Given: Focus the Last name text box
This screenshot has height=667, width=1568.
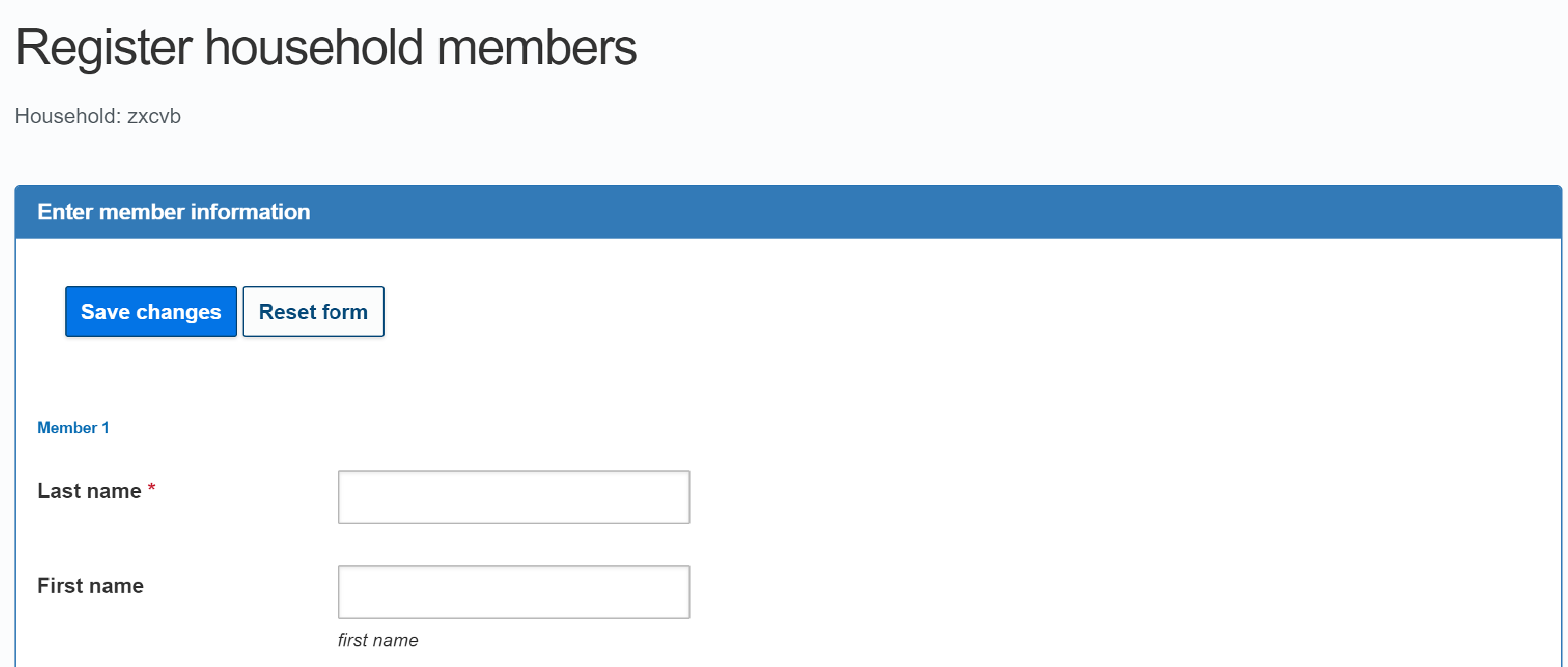Looking at the screenshot, I should (513, 497).
